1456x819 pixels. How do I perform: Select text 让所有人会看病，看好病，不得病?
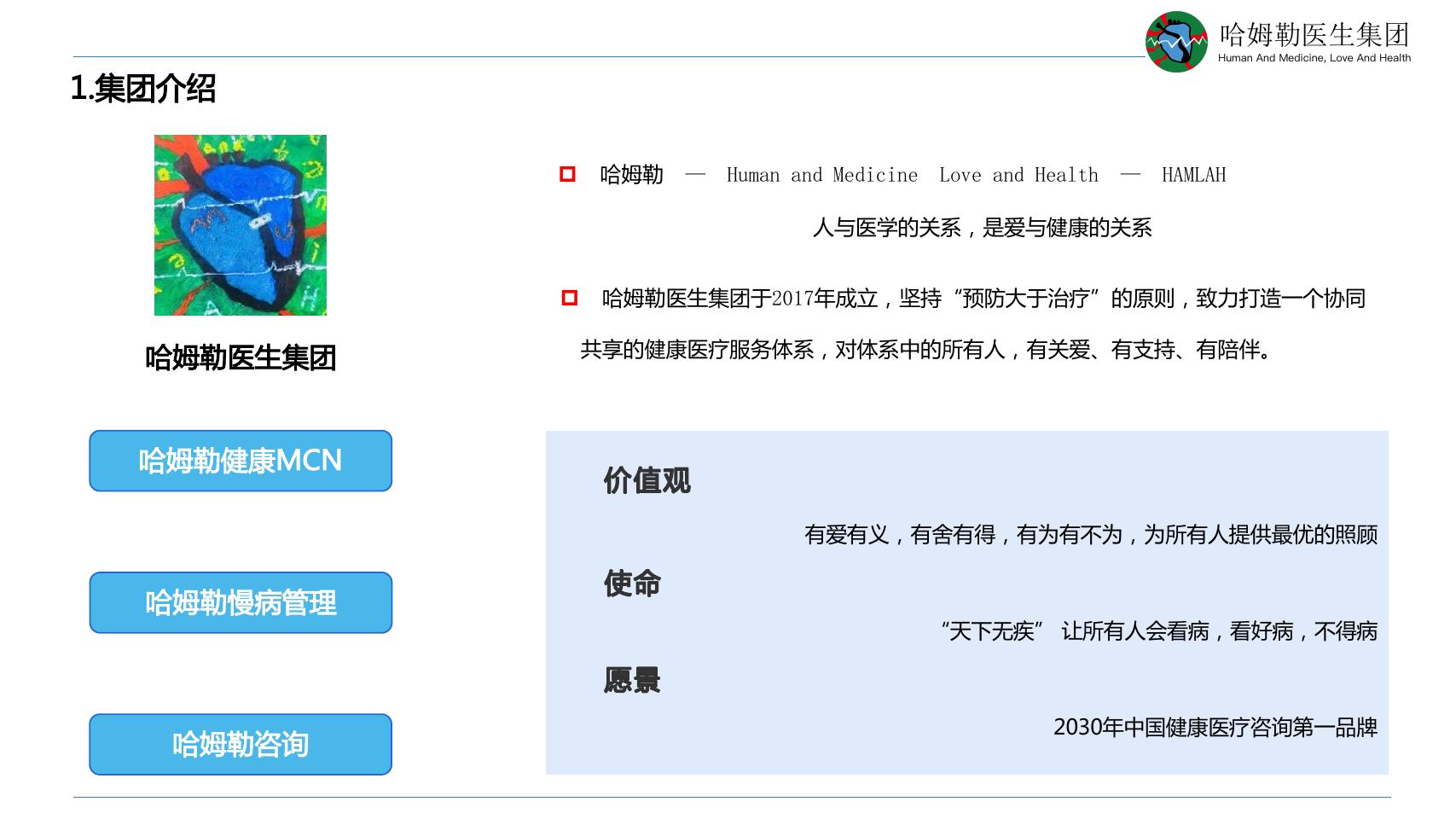pyautogui.click(x=1220, y=631)
